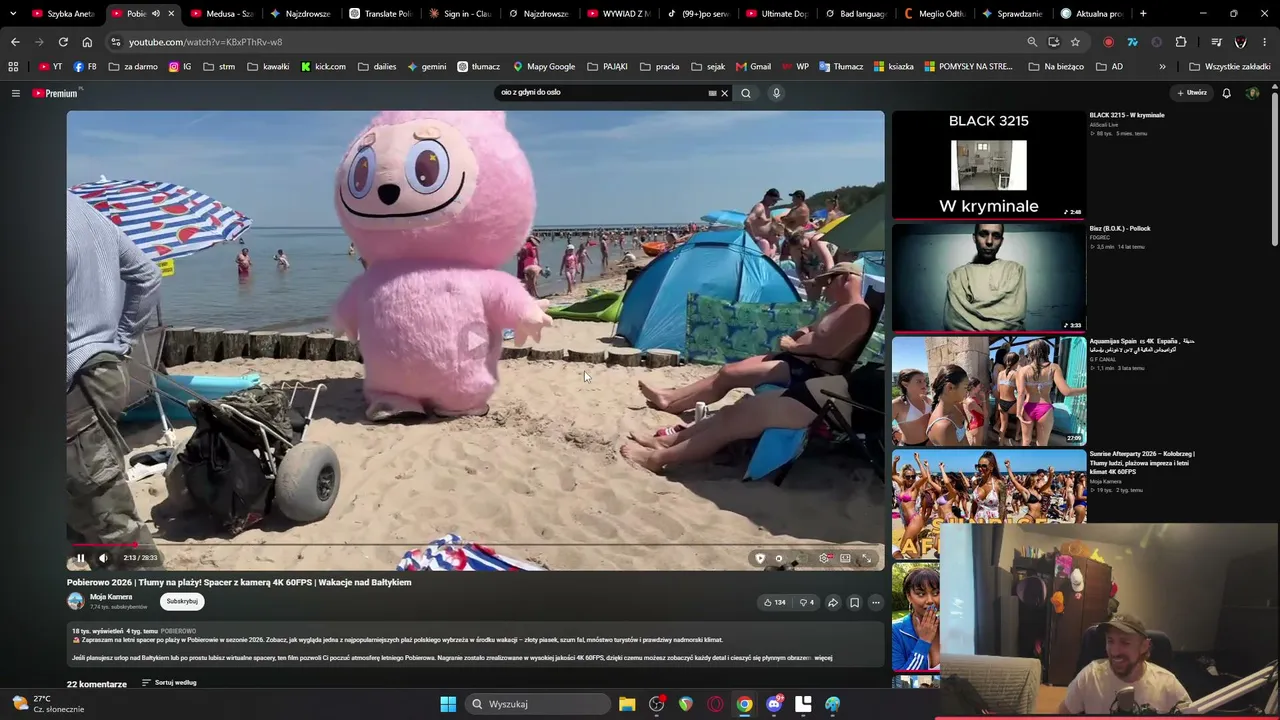Switch to theater mode in the player
Viewport: 1280px width, 720px height.
point(845,558)
